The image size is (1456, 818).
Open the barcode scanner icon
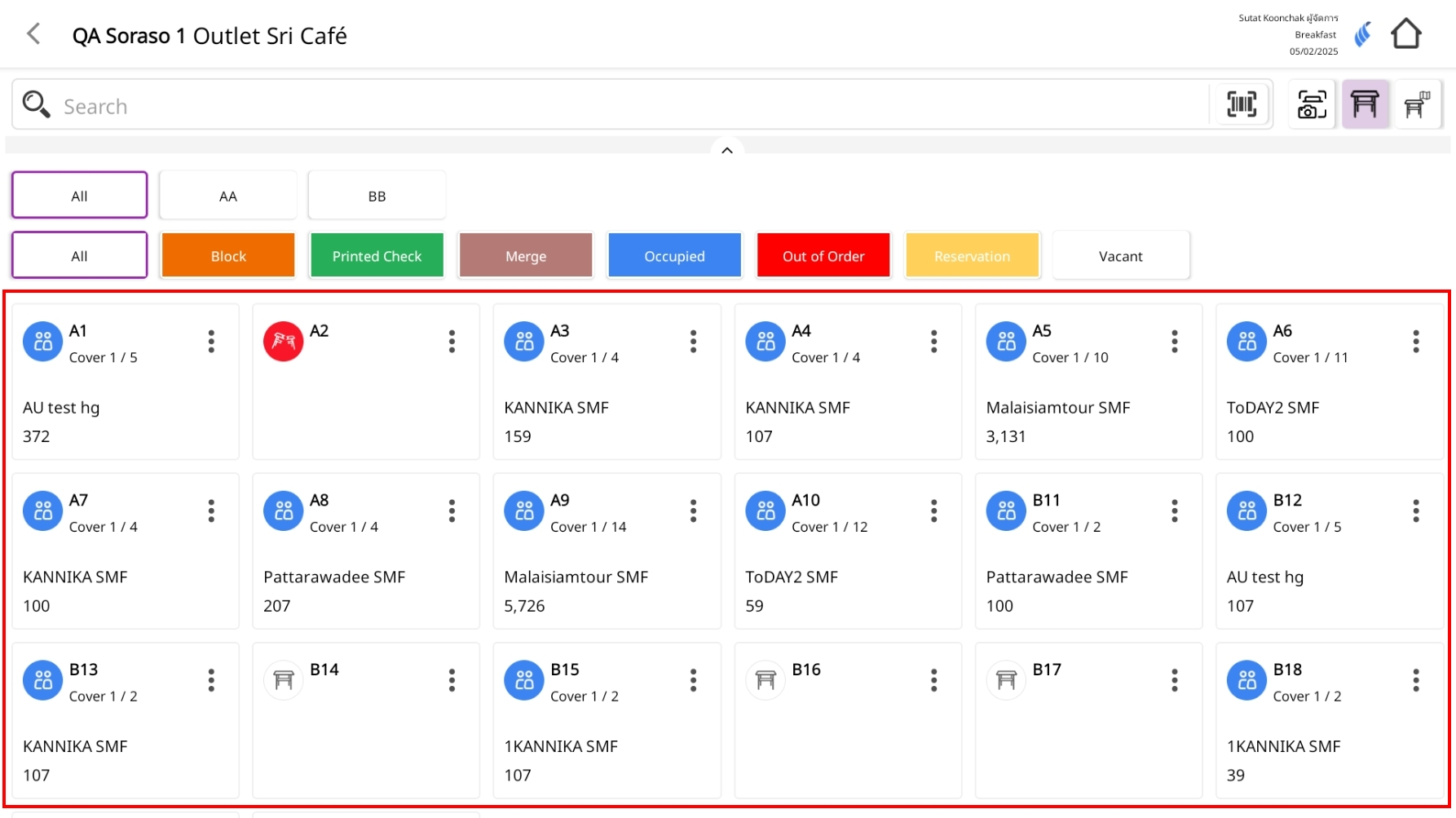click(x=1241, y=104)
